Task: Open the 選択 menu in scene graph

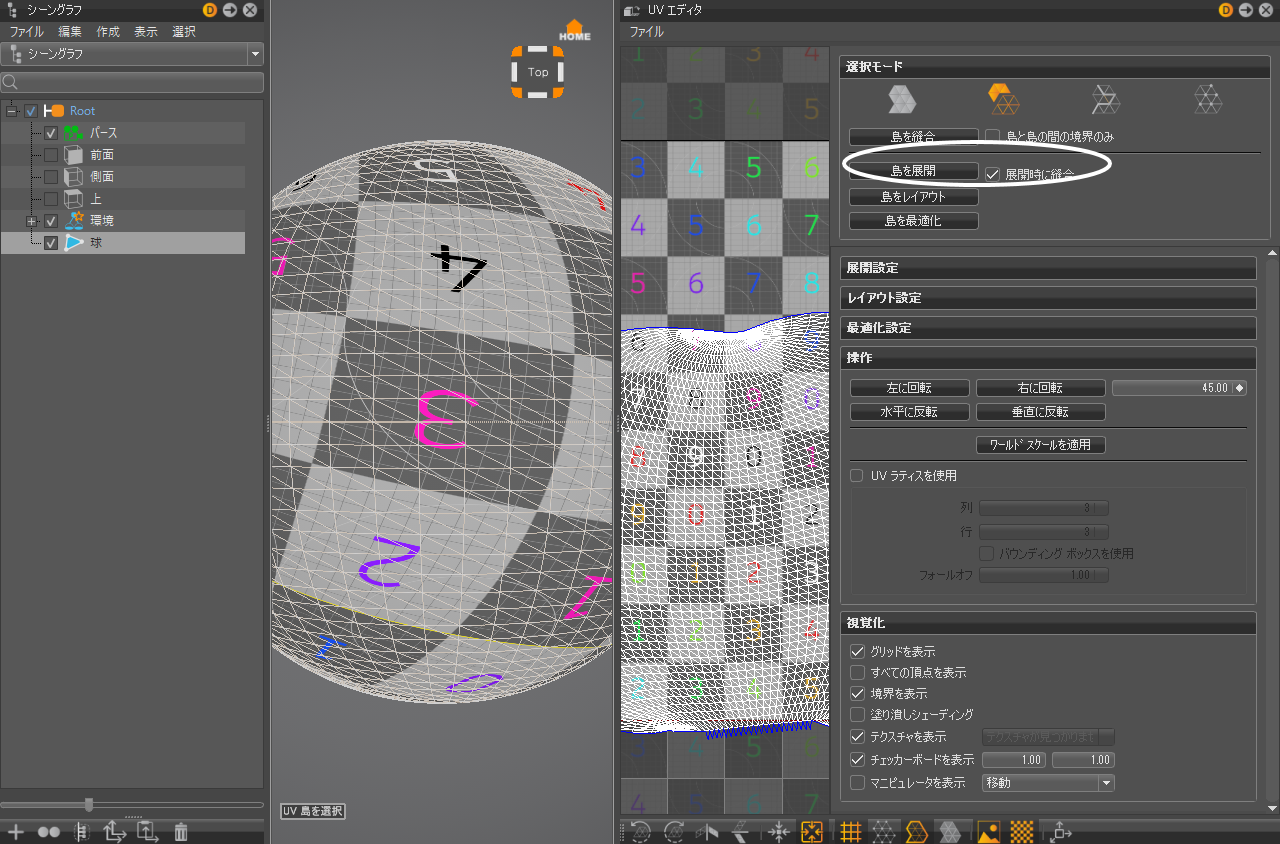Action: tap(184, 32)
